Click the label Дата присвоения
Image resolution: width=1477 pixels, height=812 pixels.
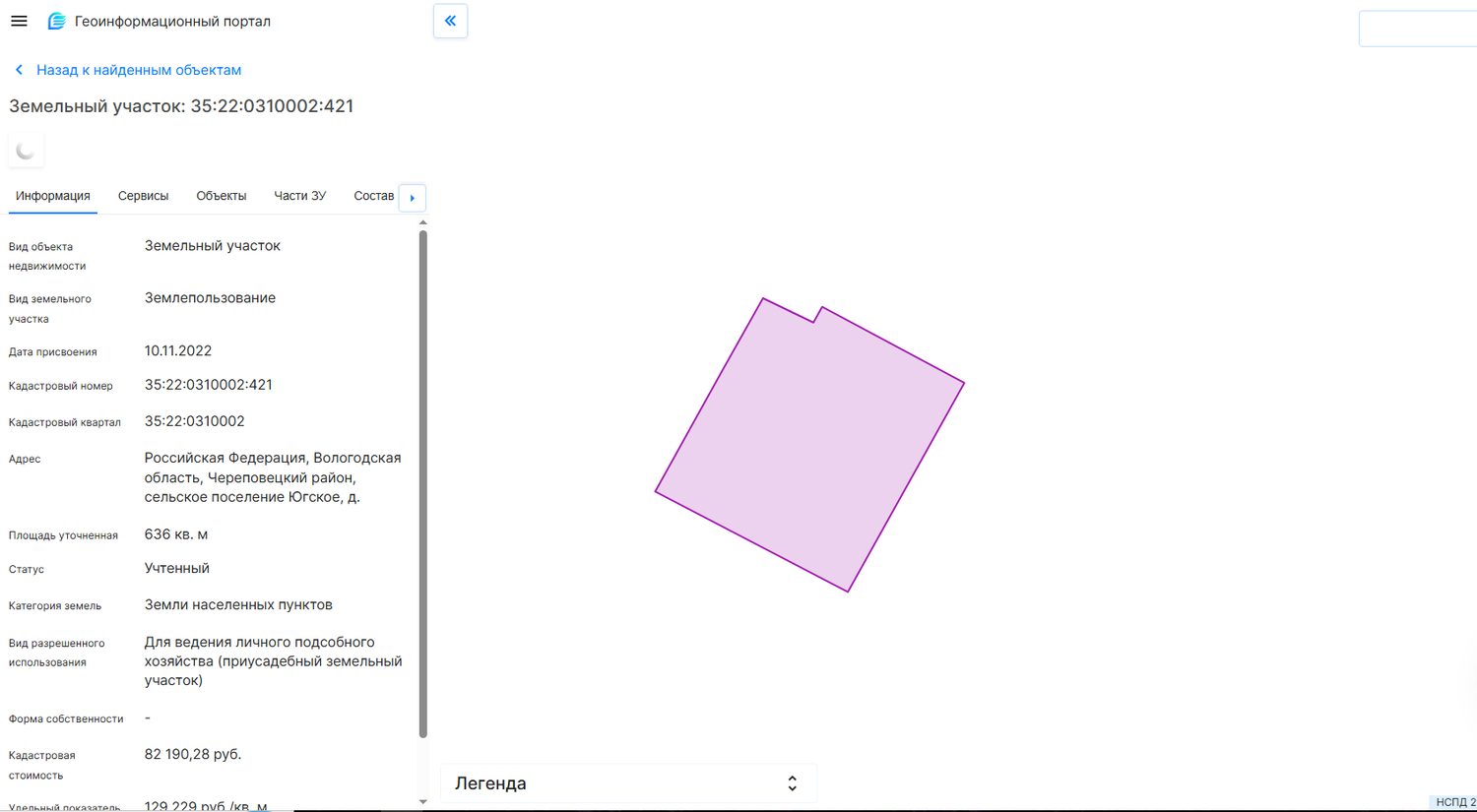(x=53, y=351)
